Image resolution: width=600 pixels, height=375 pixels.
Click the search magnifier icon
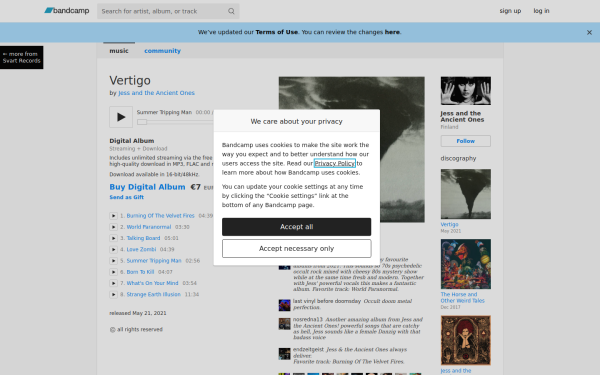[x=231, y=11]
